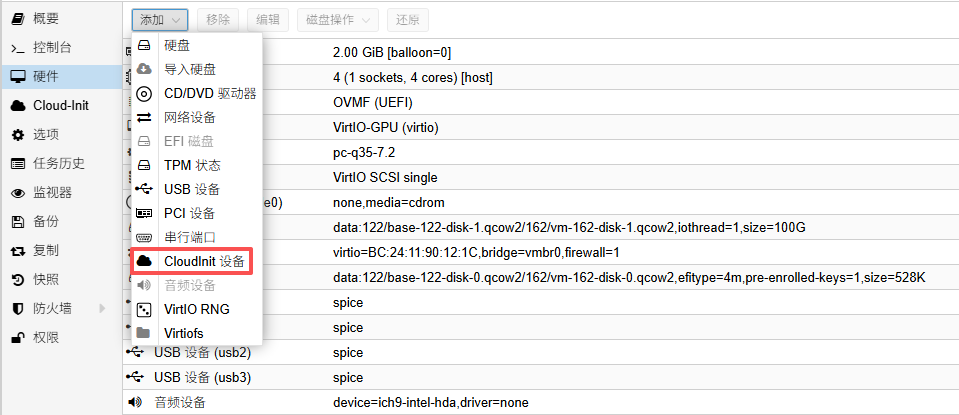
Task: Click the network device arrows icon
Action: (x=144, y=118)
